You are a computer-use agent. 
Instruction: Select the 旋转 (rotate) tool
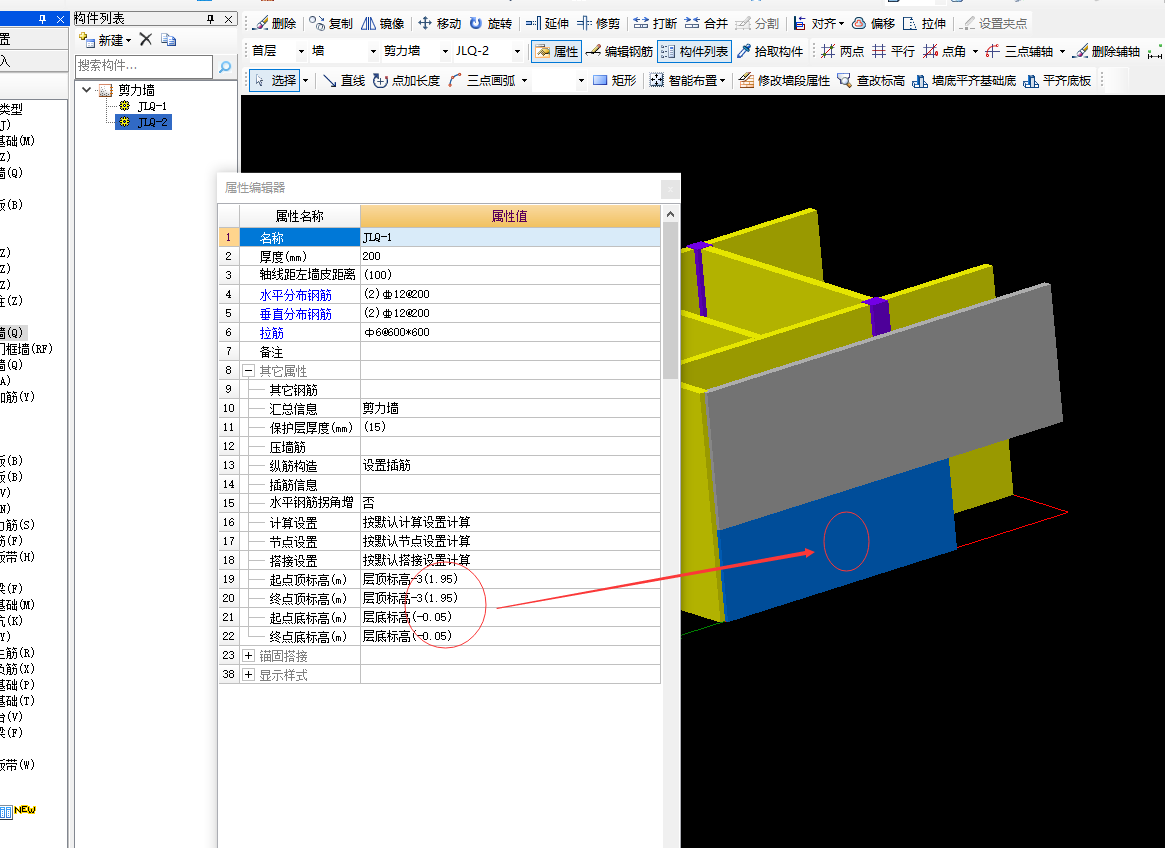click(490, 24)
